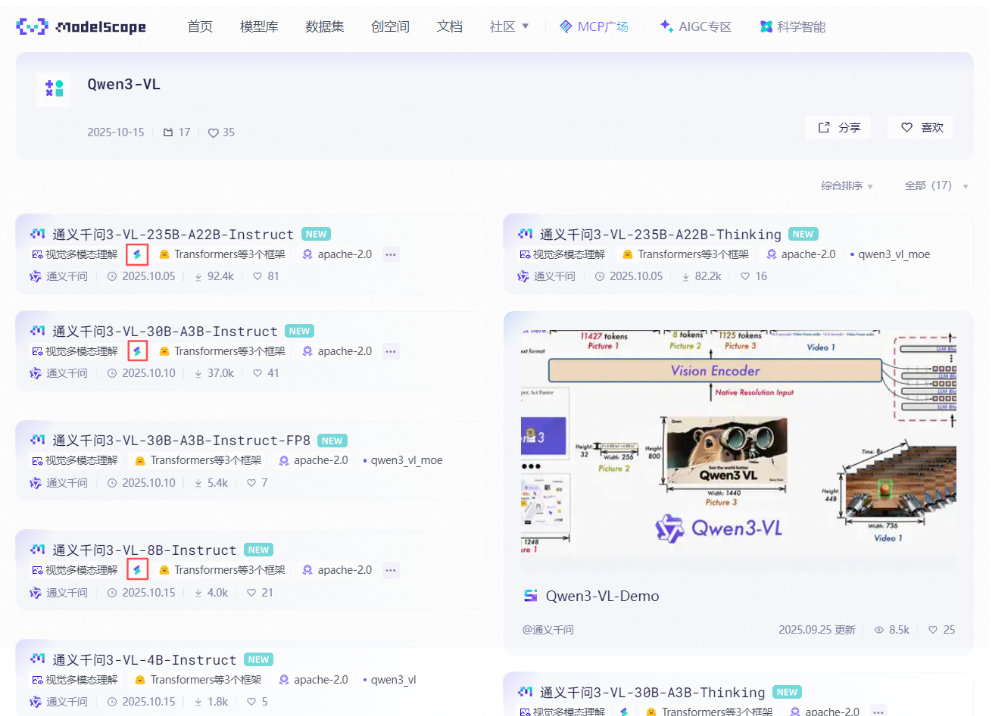The width and height of the screenshot is (996, 716).
Task: Open the 模型库 nav item
Action: [x=259, y=27]
